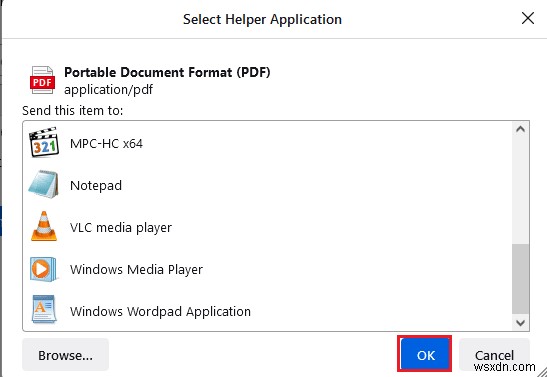Click the red PDF file type icon
The height and width of the screenshot is (377, 547).
click(x=42, y=80)
